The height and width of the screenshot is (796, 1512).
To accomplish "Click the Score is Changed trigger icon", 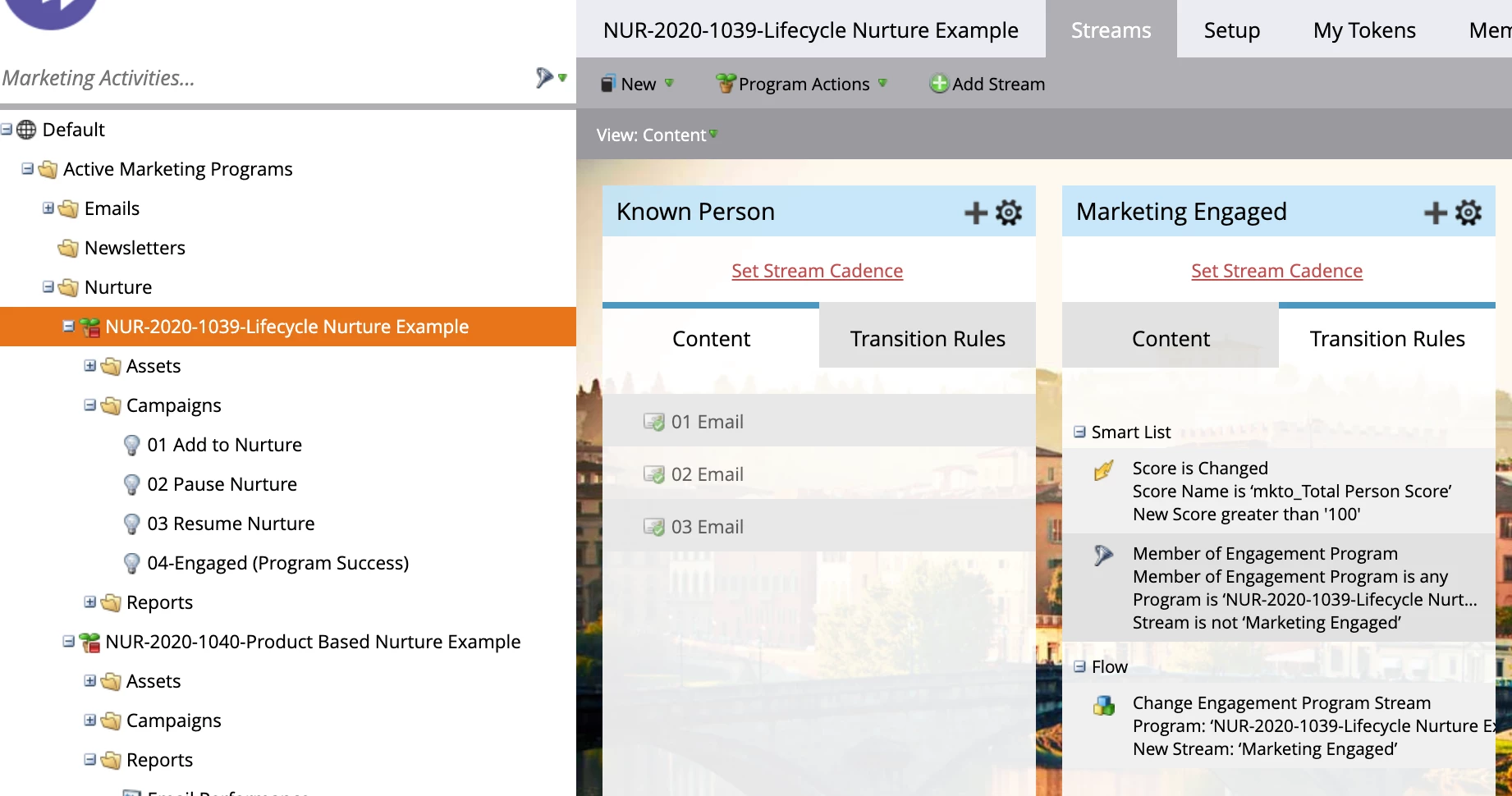I will point(1104,470).
